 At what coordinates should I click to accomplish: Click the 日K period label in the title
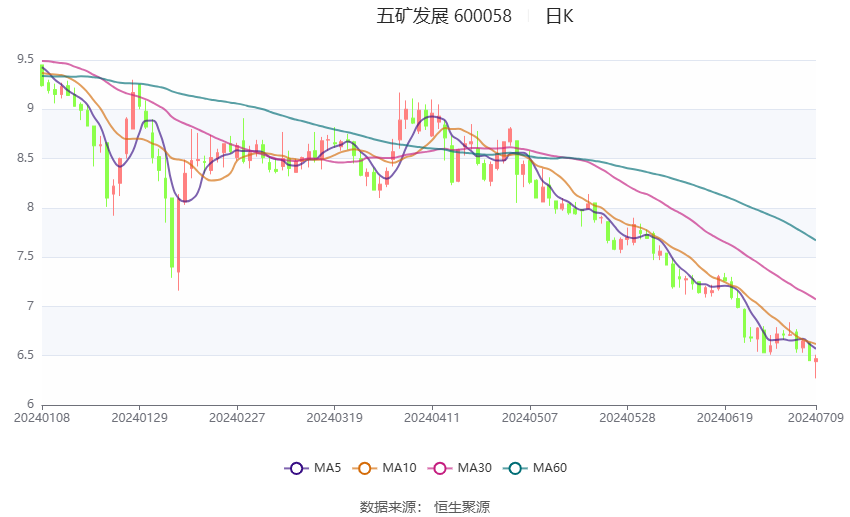559,16
